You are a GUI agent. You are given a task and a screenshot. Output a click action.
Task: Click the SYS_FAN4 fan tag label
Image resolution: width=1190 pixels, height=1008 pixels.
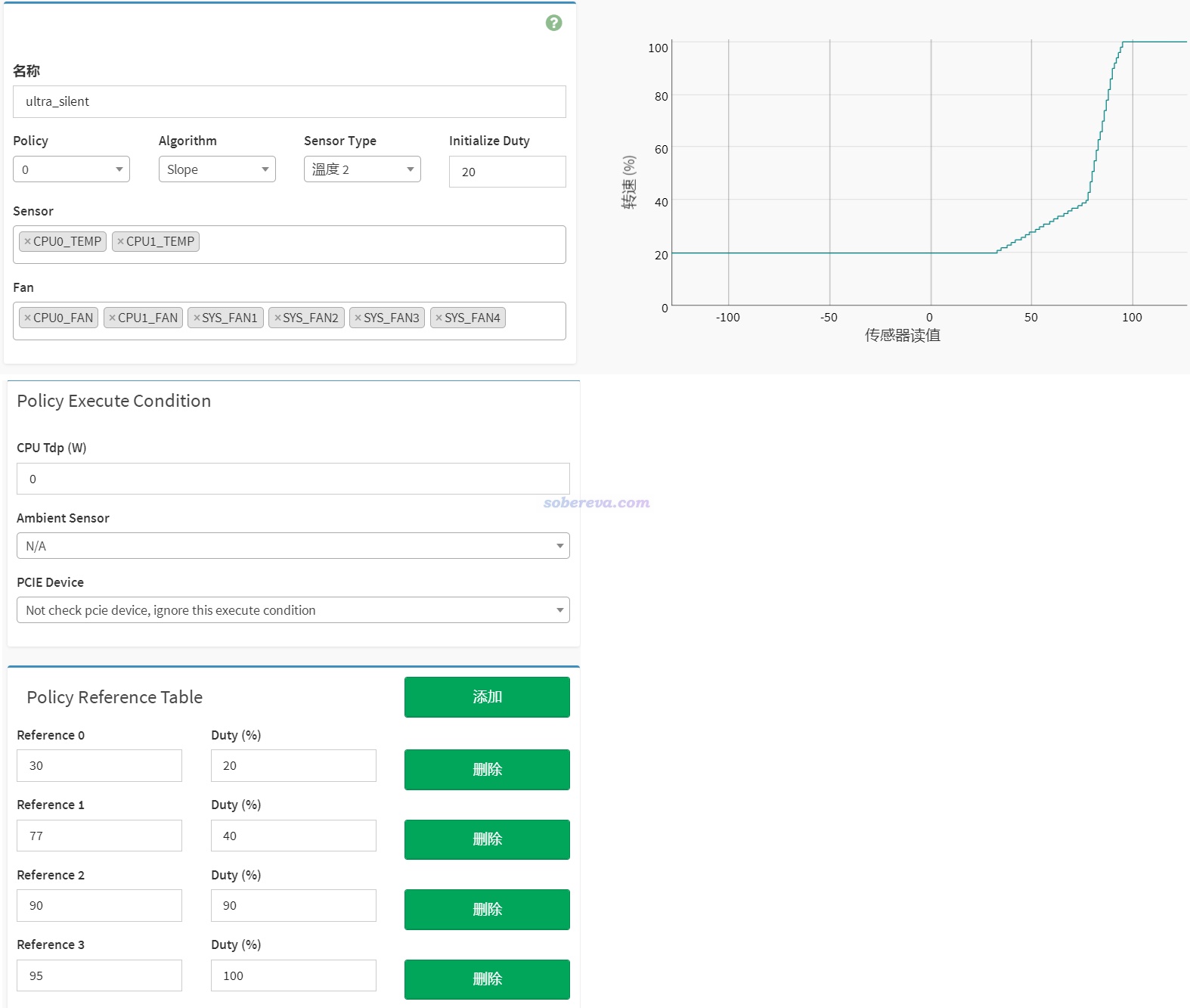473,318
